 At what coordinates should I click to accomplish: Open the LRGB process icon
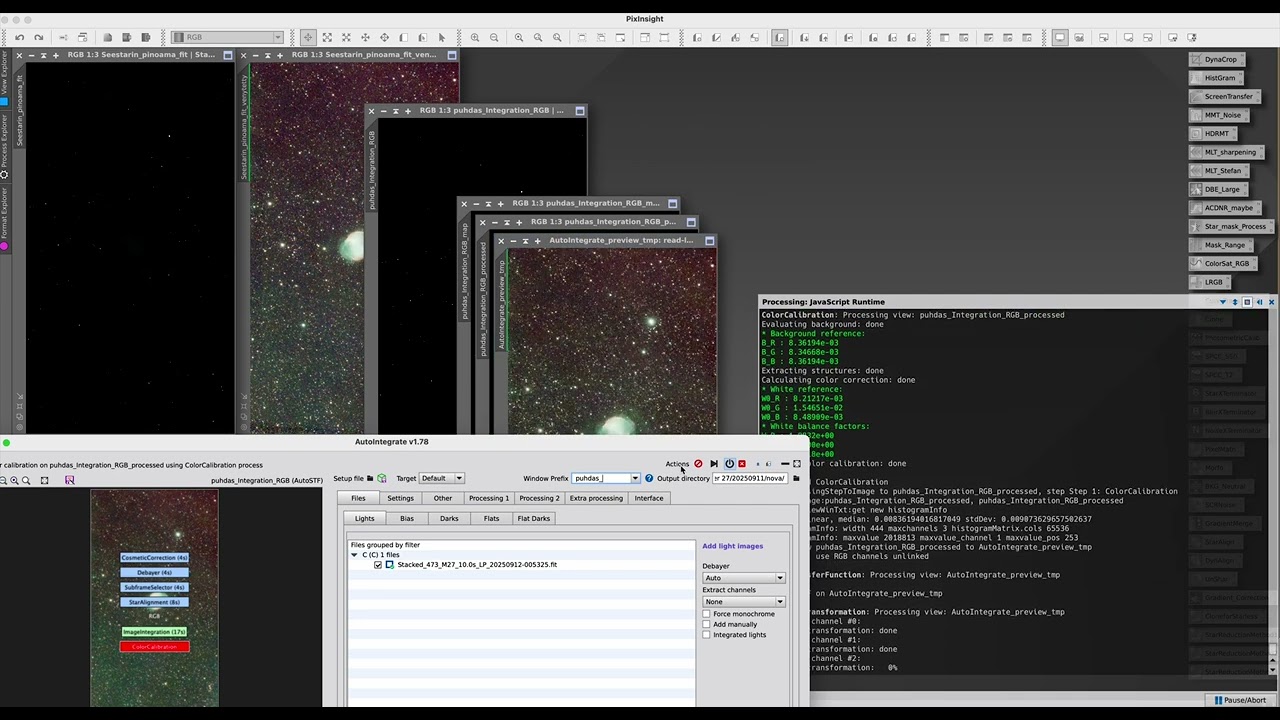click(x=1209, y=282)
